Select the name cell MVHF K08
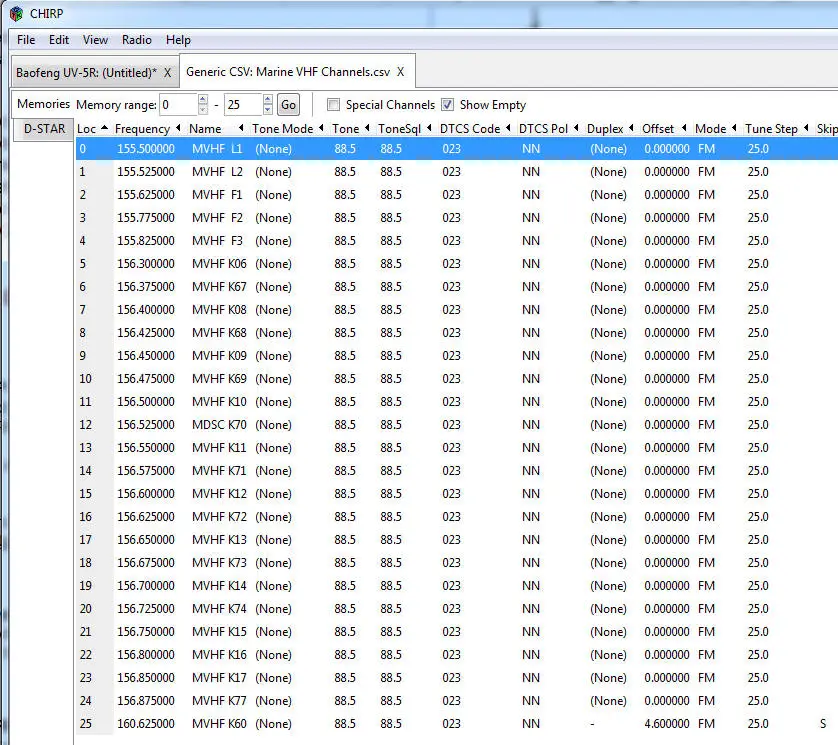838x745 pixels. pos(219,309)
